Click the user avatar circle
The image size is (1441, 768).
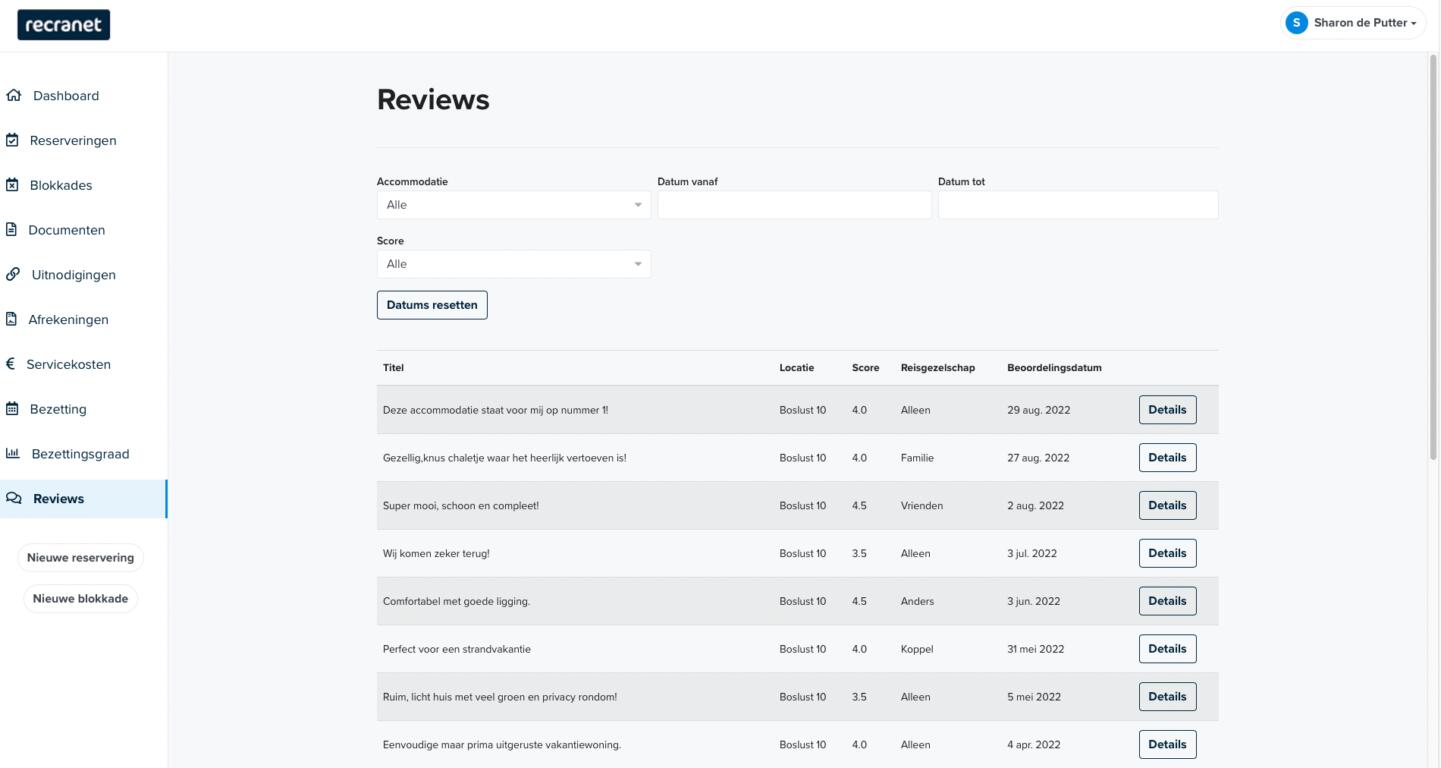pos(1297,23)
